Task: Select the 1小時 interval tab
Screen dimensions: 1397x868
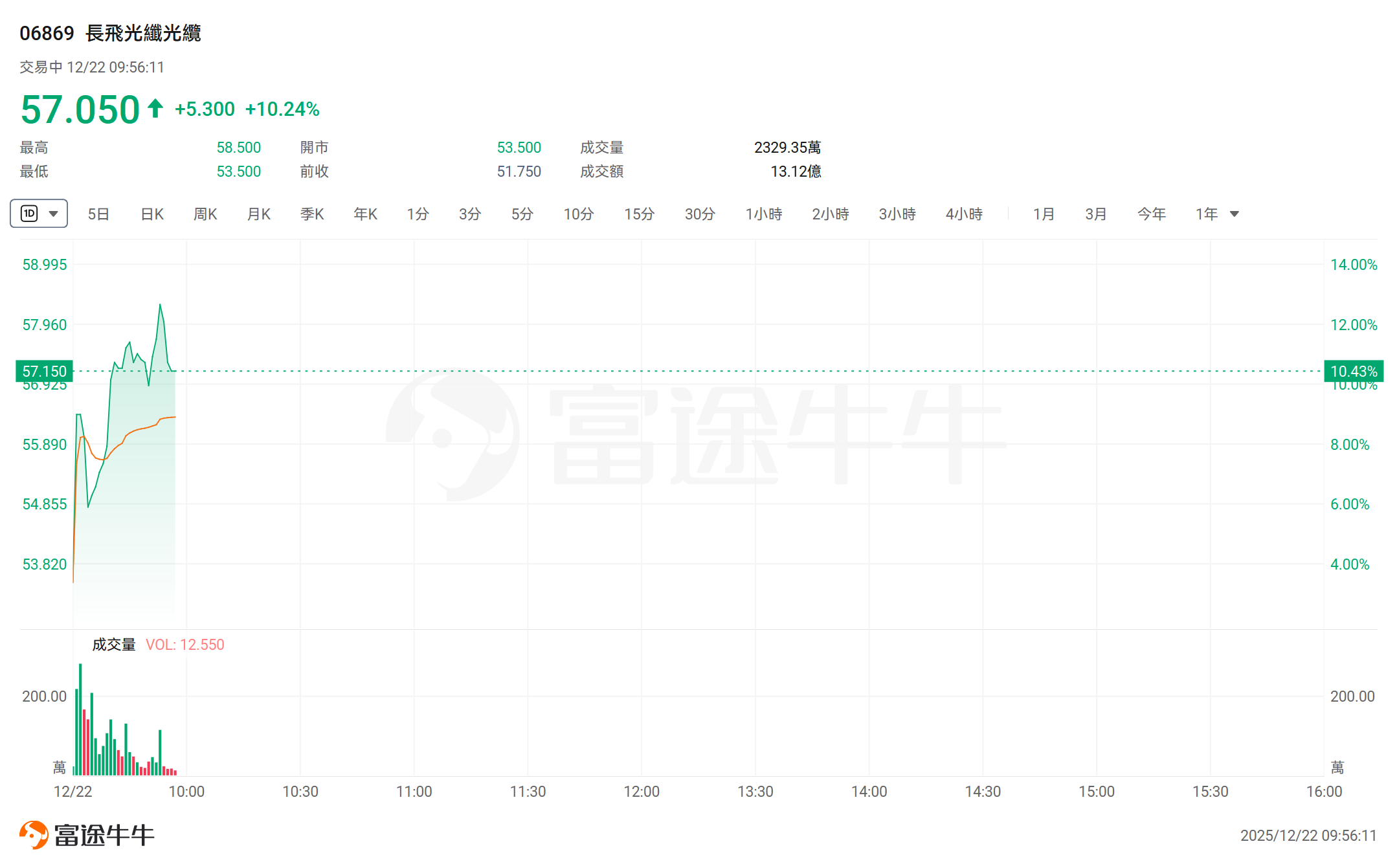Action: click(x=764, y=214)
